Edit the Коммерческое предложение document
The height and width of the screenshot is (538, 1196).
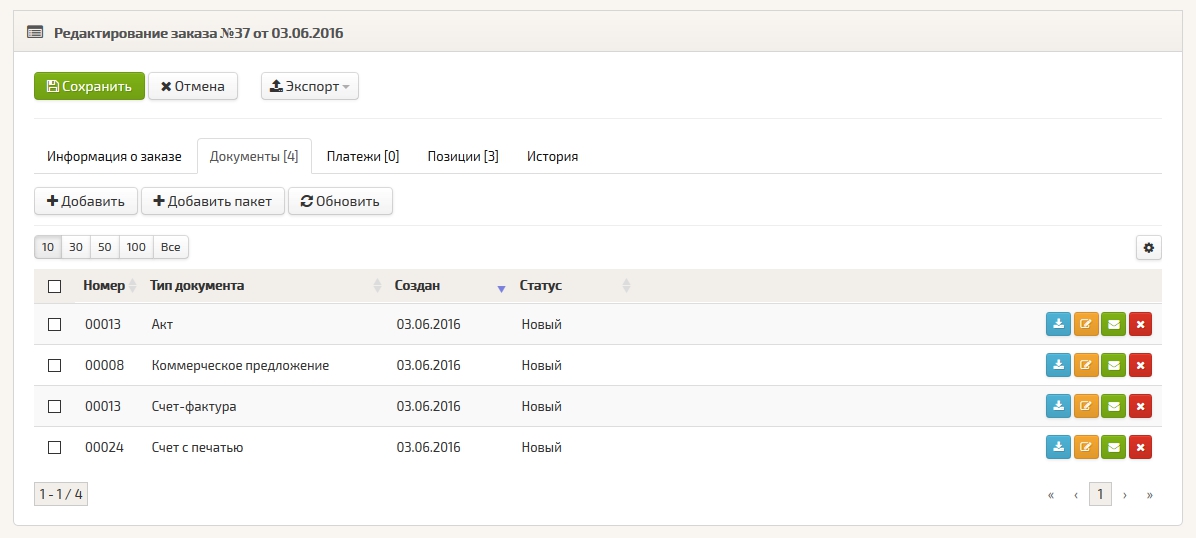point(1086,365)
